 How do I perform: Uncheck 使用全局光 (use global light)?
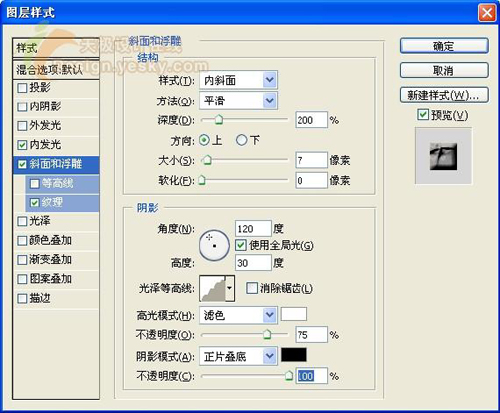point(240,245)
